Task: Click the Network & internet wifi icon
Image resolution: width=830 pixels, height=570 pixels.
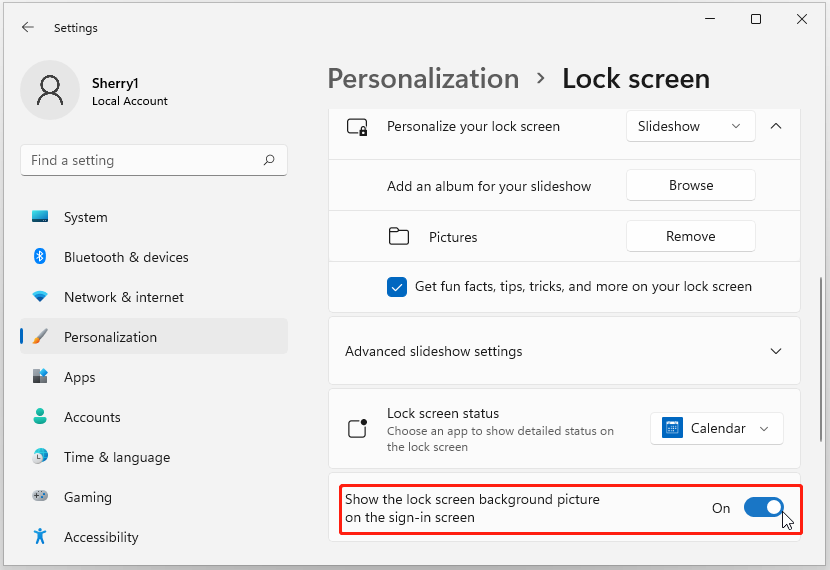Action: 40,297
